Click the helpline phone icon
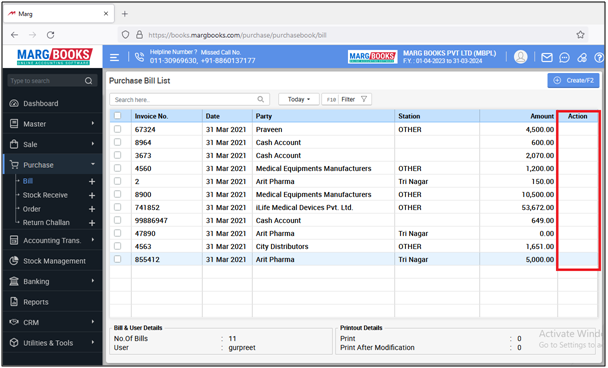 click(139, 57)
